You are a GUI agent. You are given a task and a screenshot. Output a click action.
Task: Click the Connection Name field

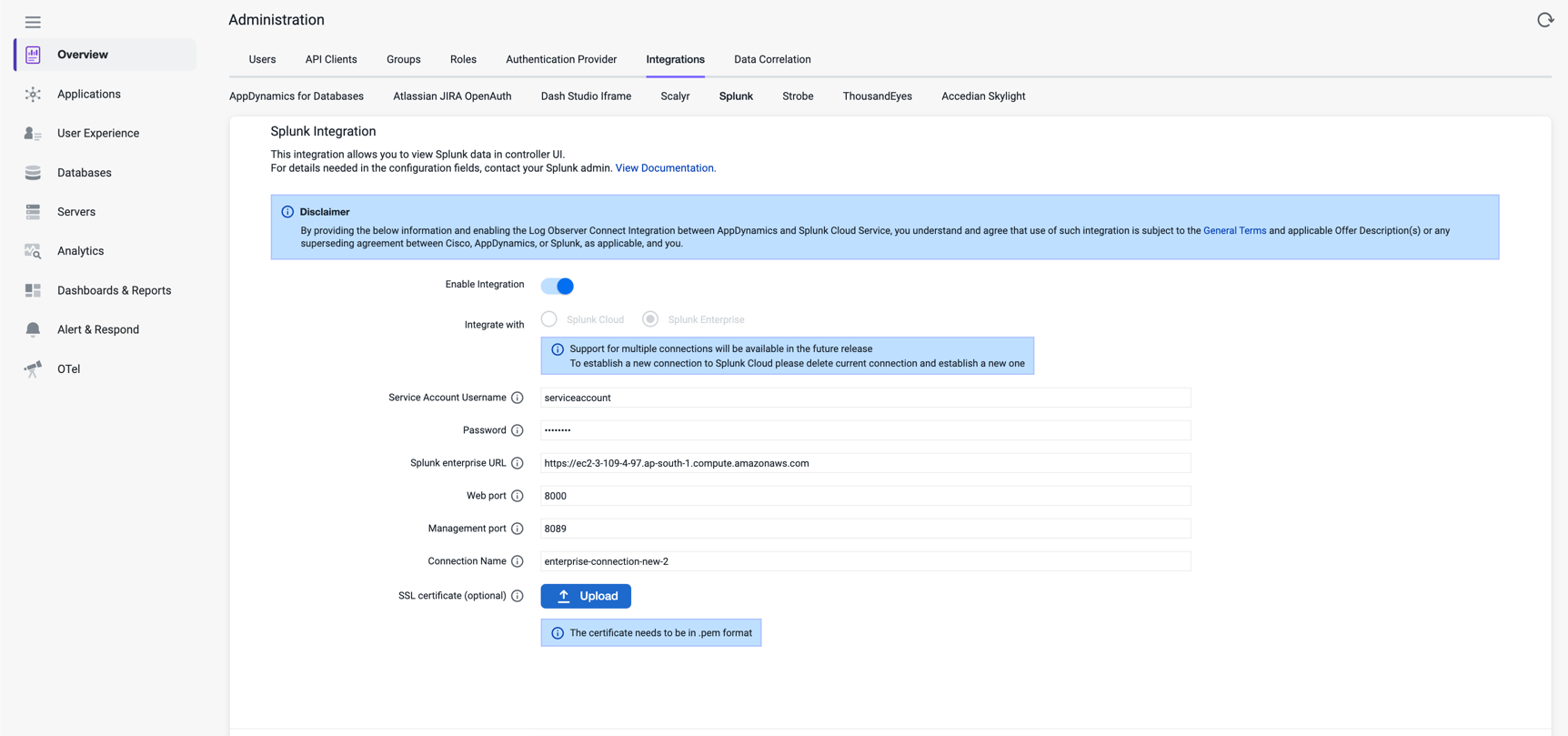point(866,561)
